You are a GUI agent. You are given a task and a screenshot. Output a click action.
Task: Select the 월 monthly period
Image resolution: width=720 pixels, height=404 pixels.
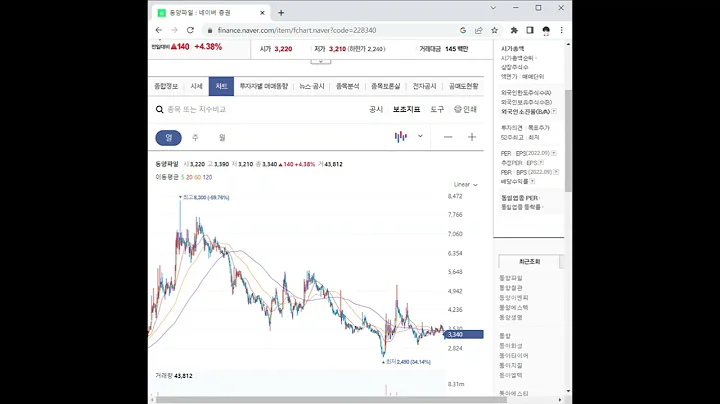point(222,138)
